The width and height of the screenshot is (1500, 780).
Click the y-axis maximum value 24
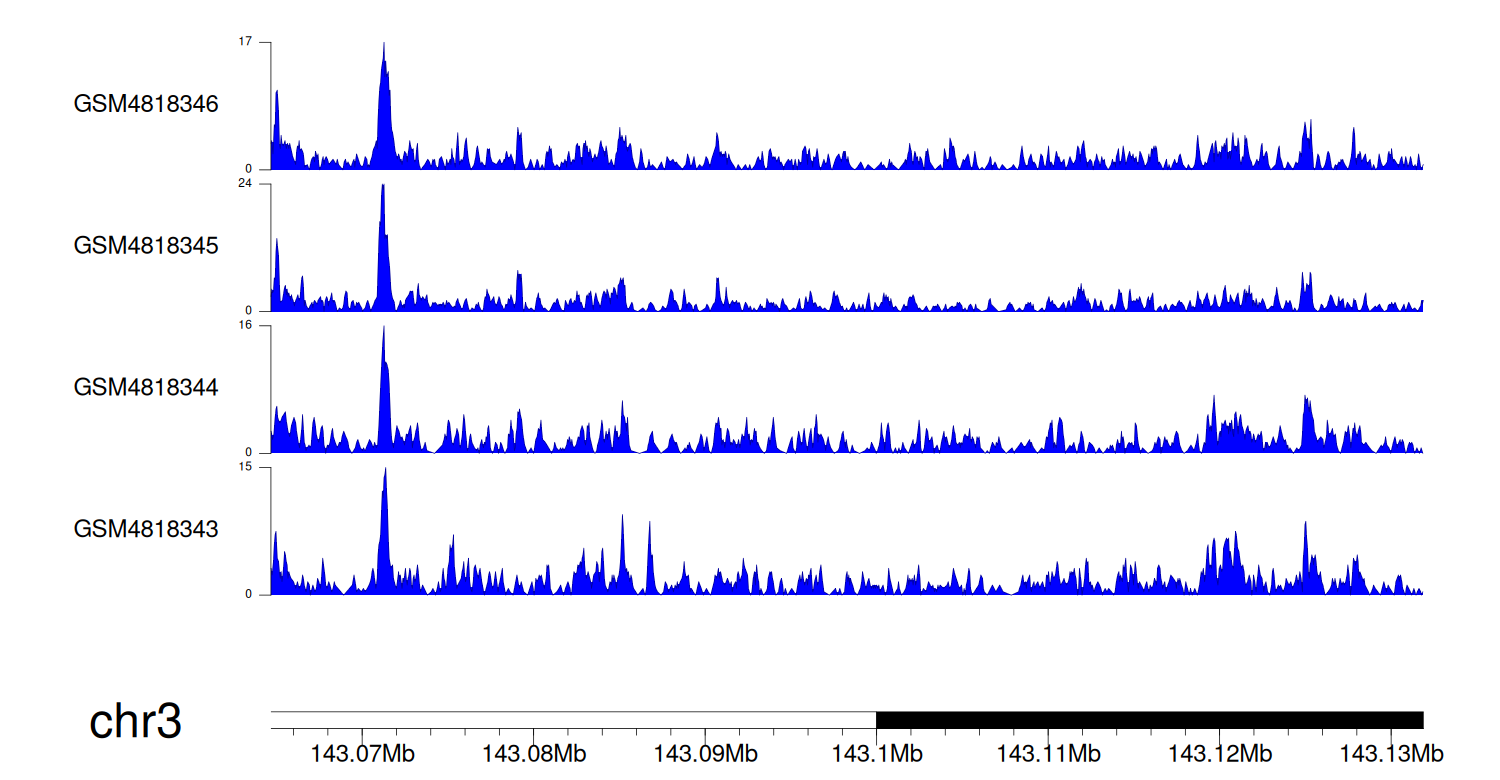pos(246,184)
